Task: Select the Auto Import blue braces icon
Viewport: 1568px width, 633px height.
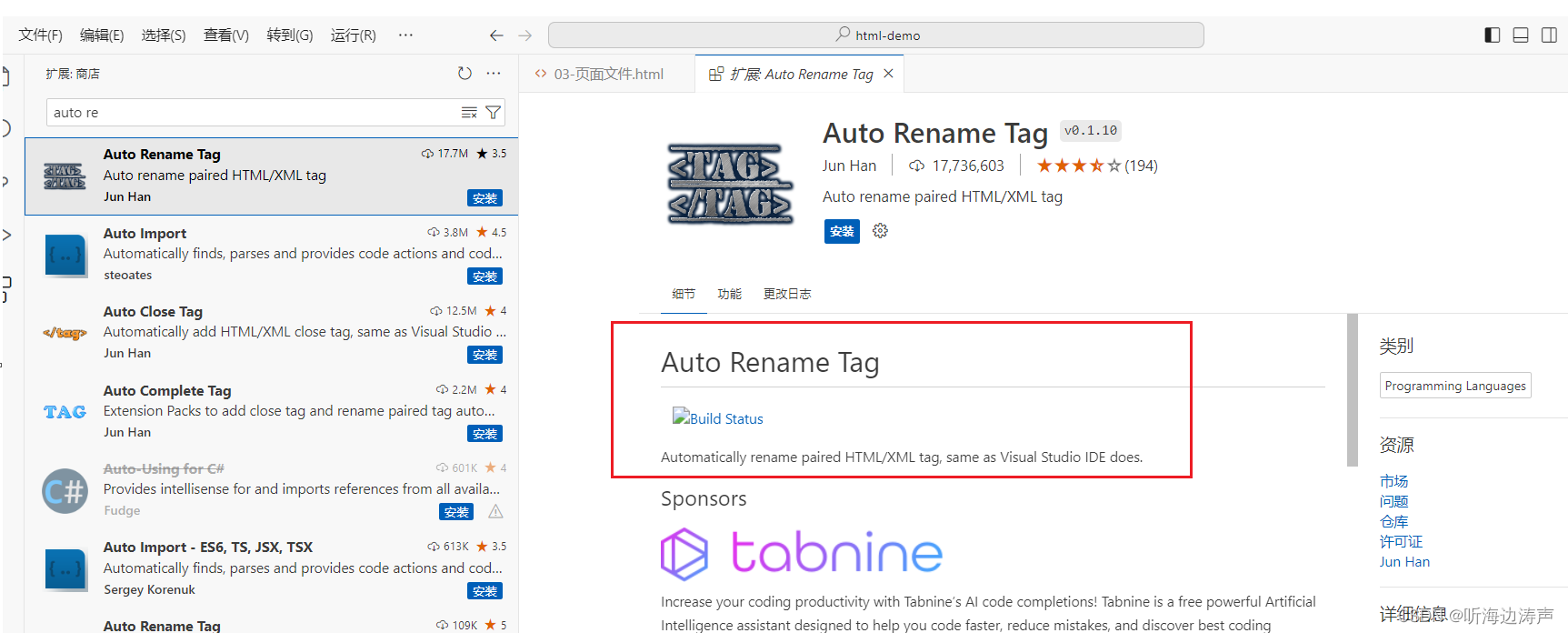Action: coord(65,255)
